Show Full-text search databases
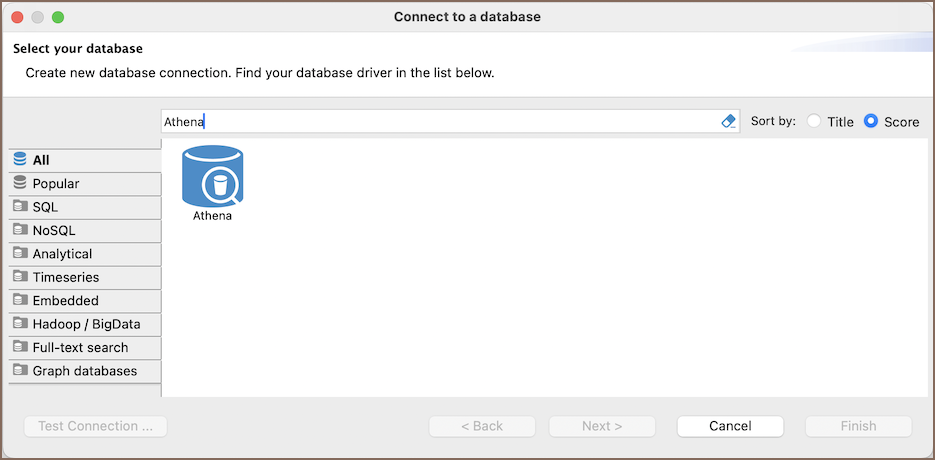Viewport: 935px width, 460px height. 80,348
